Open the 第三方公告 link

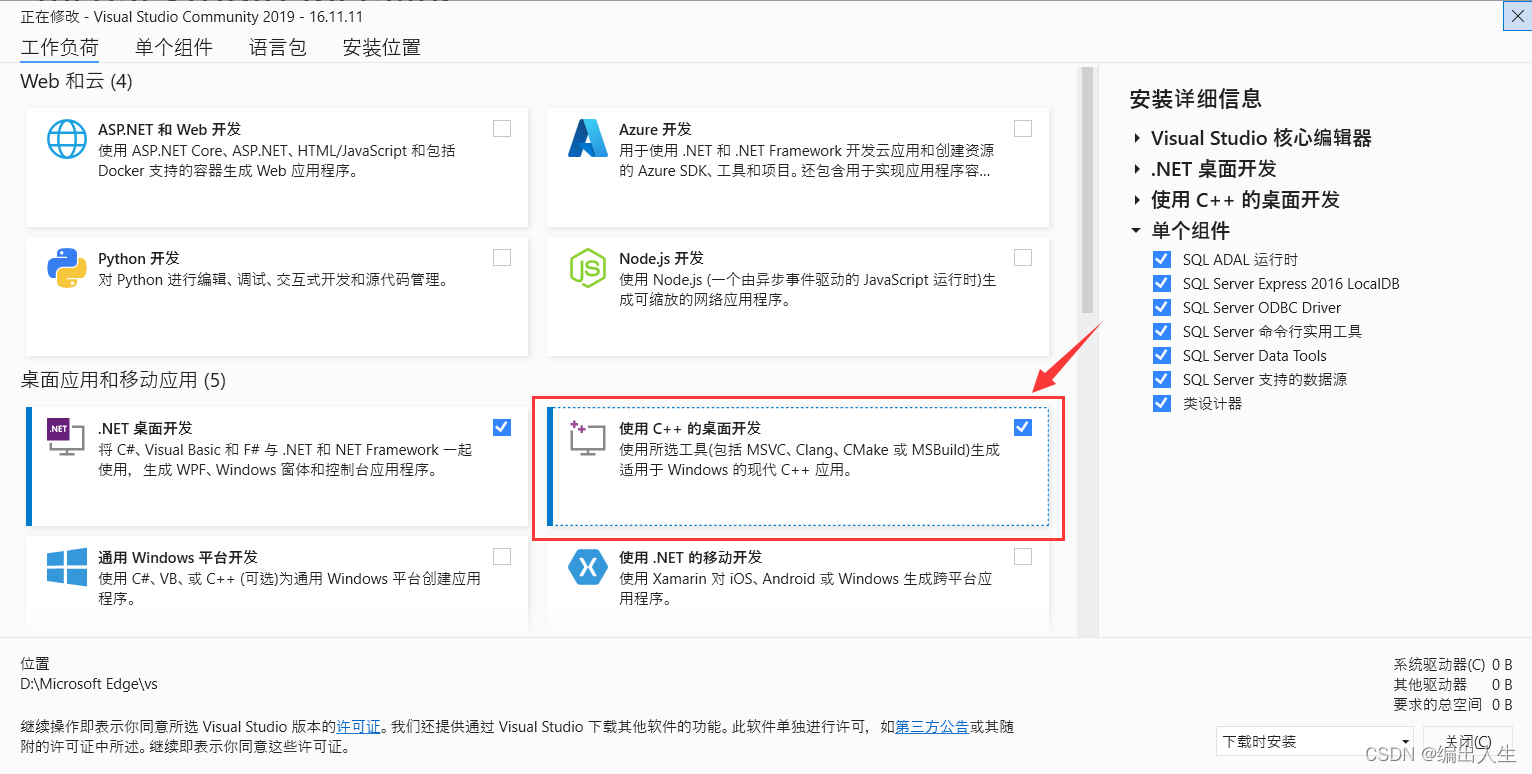pos(932,727)
